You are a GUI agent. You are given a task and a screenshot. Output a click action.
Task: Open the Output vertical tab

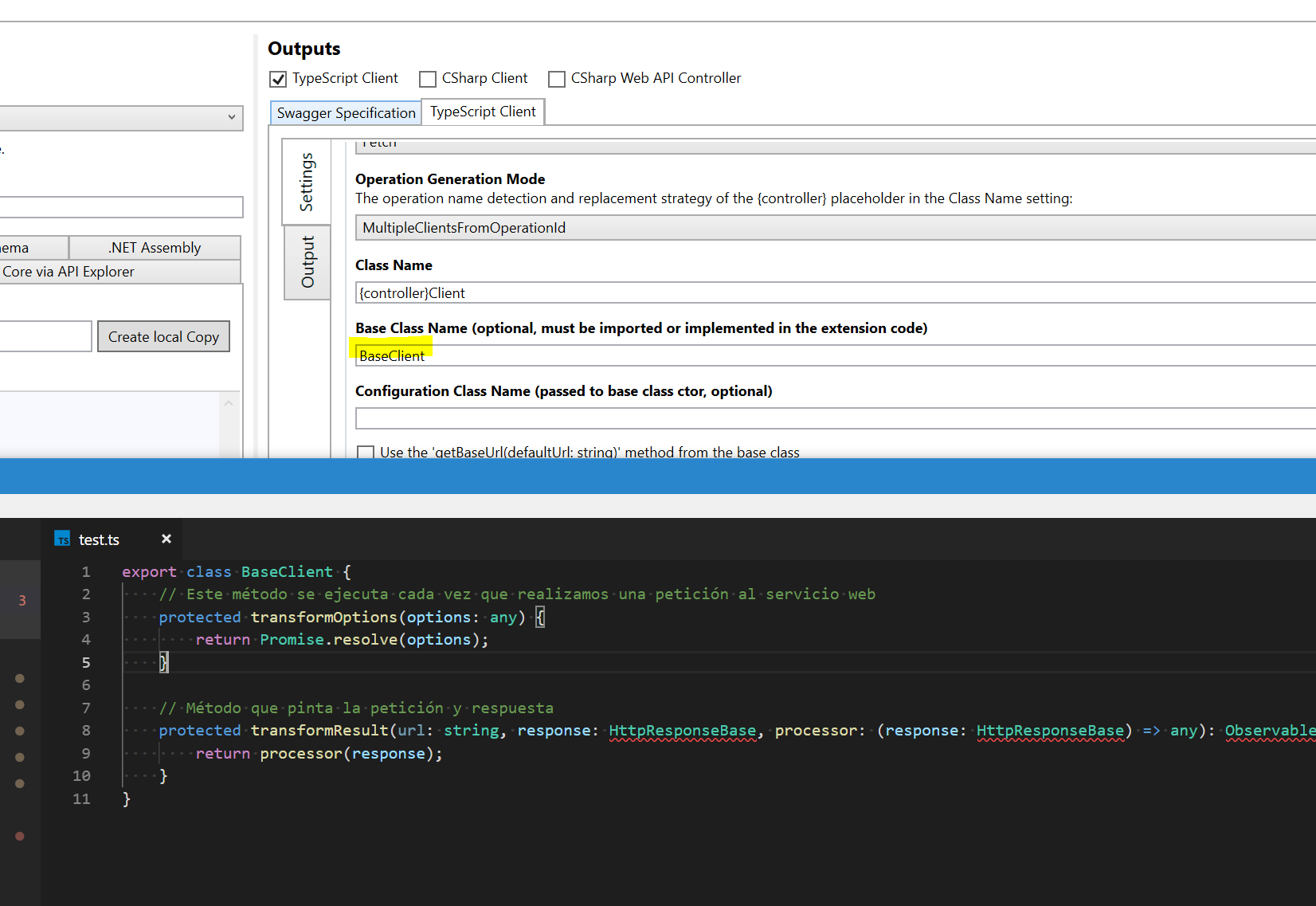pyautogui.click(x=307, y=263)
